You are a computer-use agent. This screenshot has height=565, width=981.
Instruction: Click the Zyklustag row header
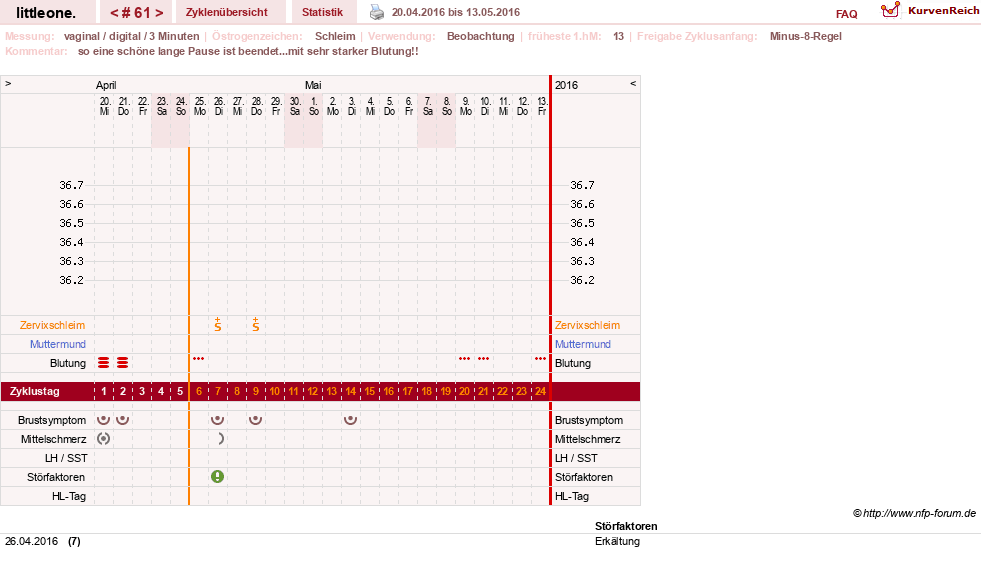35,391
